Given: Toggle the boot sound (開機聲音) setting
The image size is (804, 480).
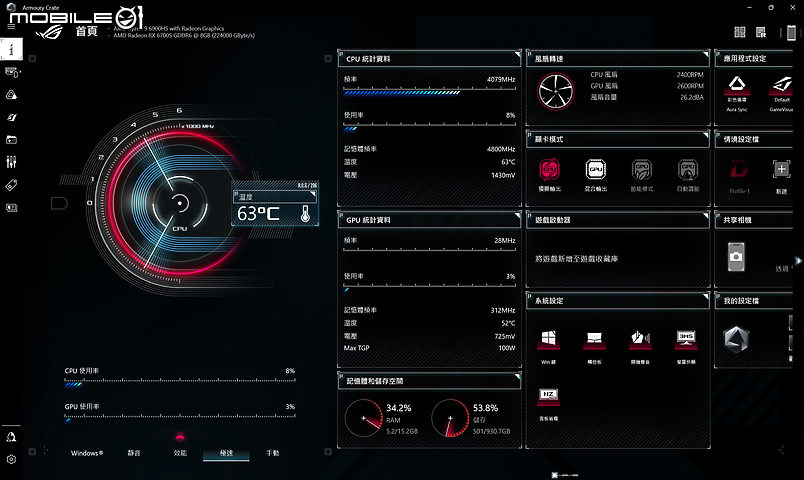Looking at the screenshot, I should coord(640,339).
